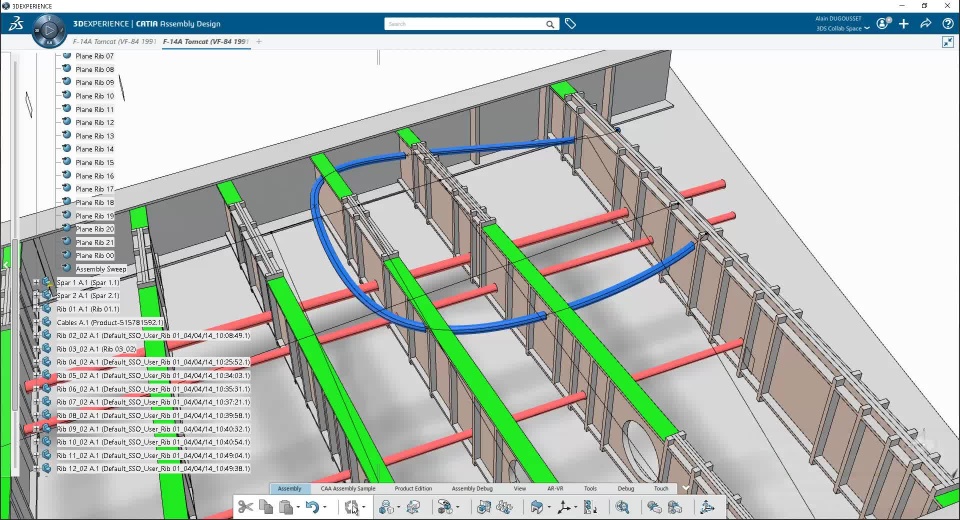Click the blue curved-arrow part icon
Image resolution: width=960 pixels, height=520 pixels.
point(537,507)
